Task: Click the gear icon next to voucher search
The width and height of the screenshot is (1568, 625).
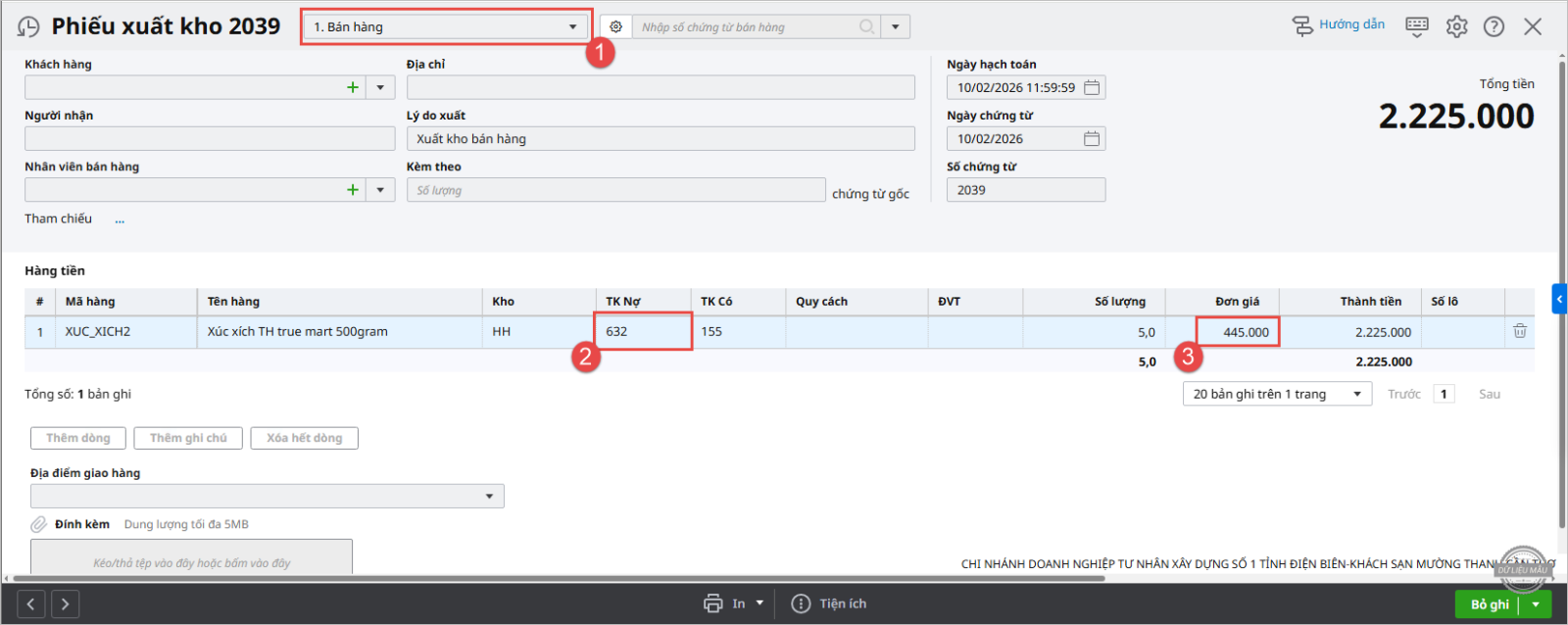Action: coord(615,27)
